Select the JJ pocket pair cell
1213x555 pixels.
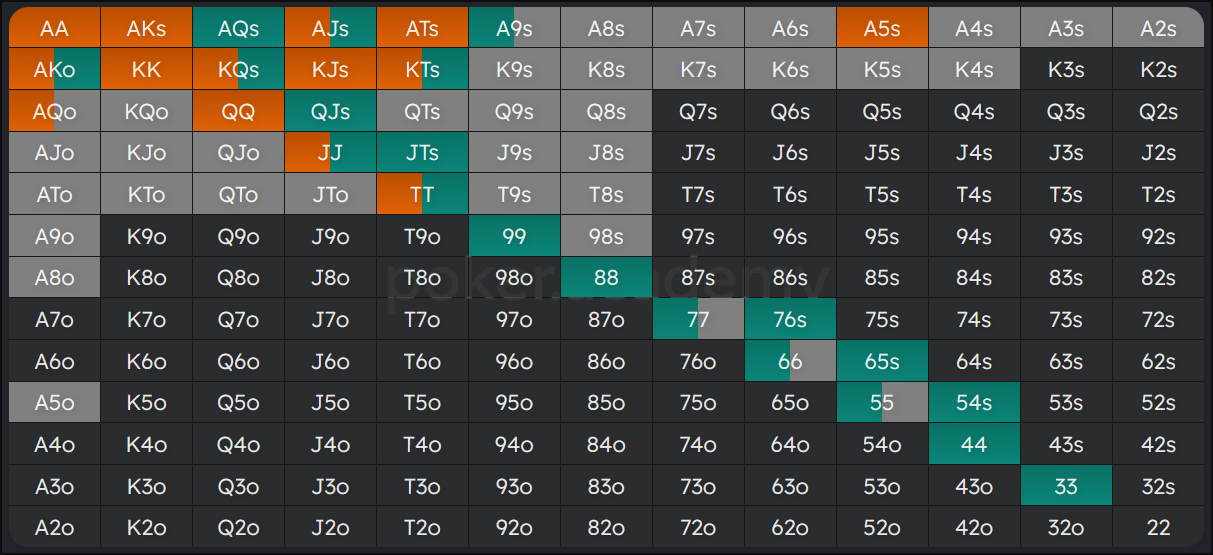click(330, 153)
